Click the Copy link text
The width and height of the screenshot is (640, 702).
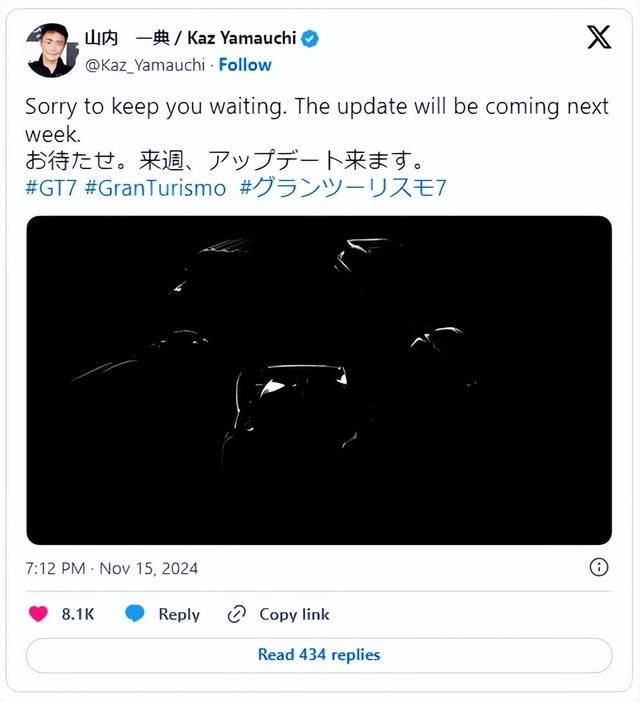[294, 614]
